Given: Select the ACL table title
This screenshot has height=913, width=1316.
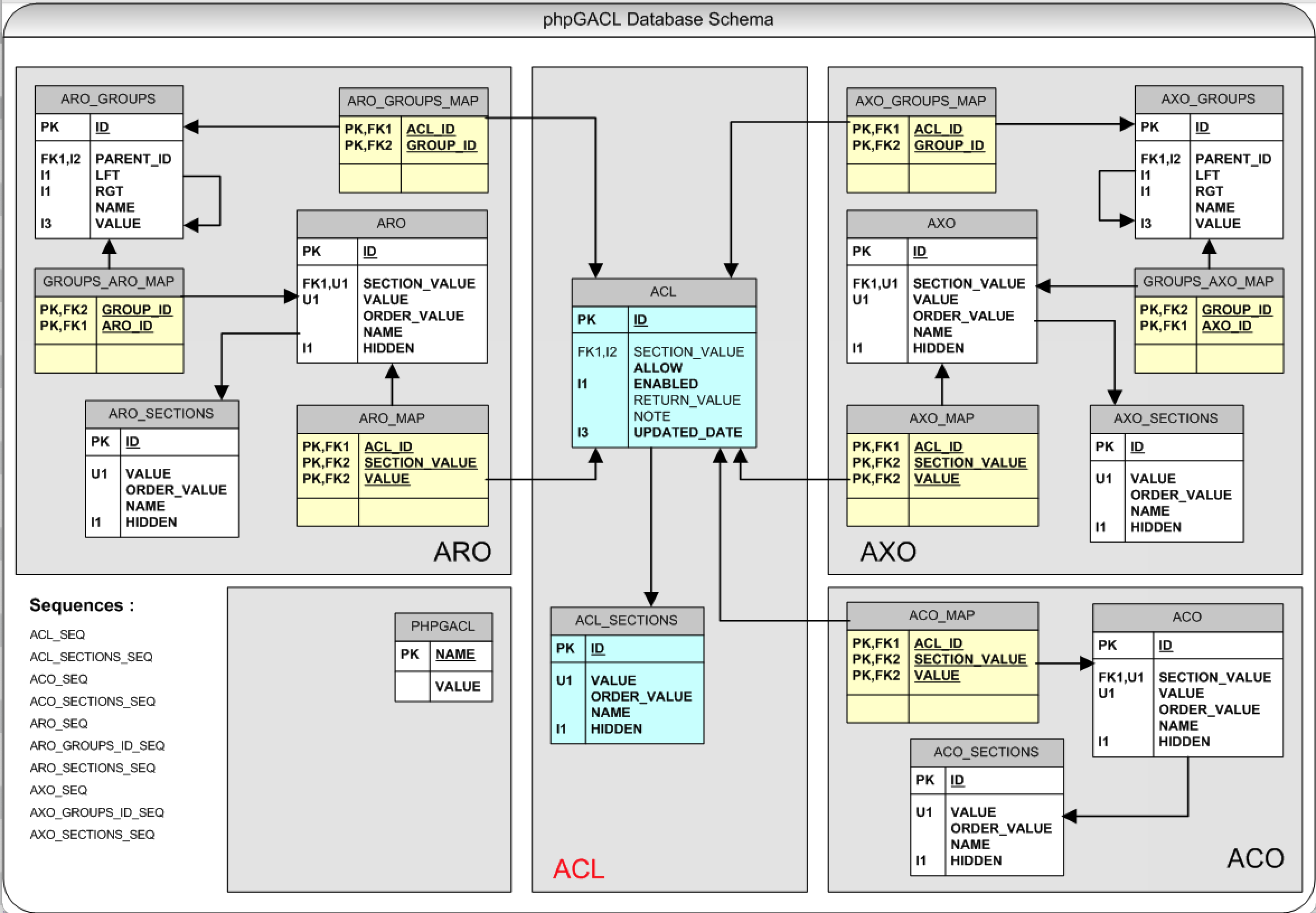Looking at the screenshot, I should pos(662,292).
